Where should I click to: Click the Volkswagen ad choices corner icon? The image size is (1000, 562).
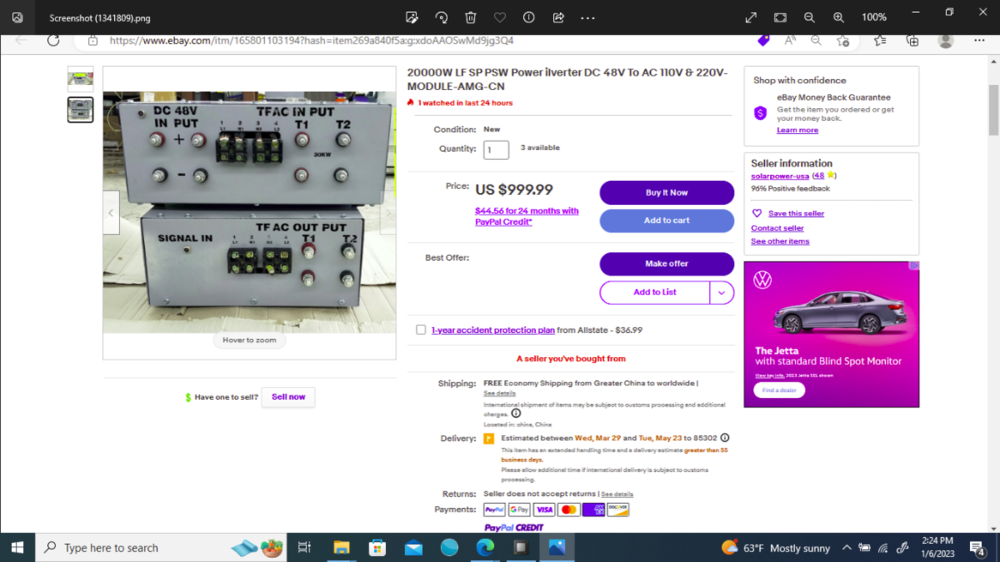point(914,265)
